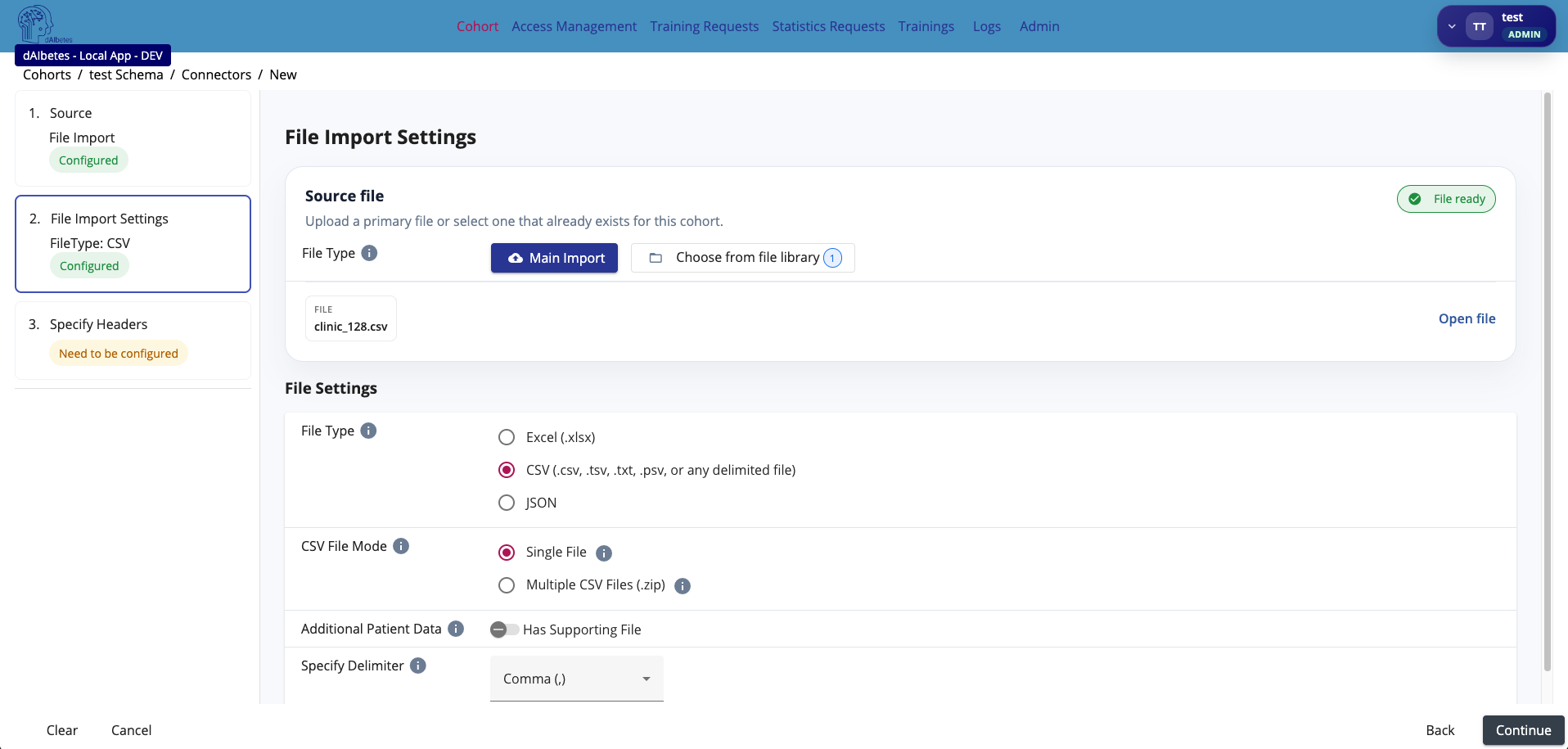Show info for Multiple CSV Files option
Image resolution: width=1568 pixels, height=749 pixels.
683,586
